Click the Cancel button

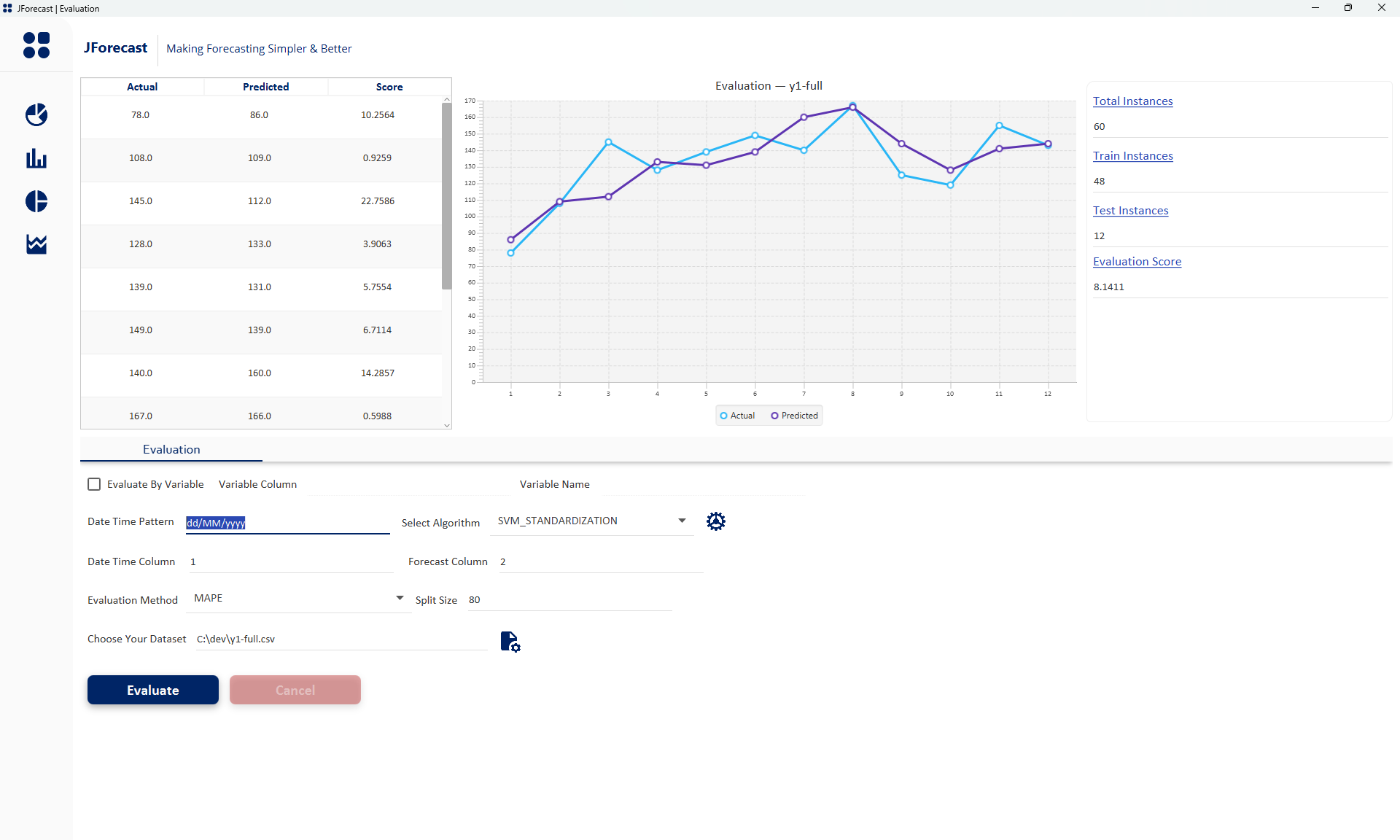click(x=295, y=690)
